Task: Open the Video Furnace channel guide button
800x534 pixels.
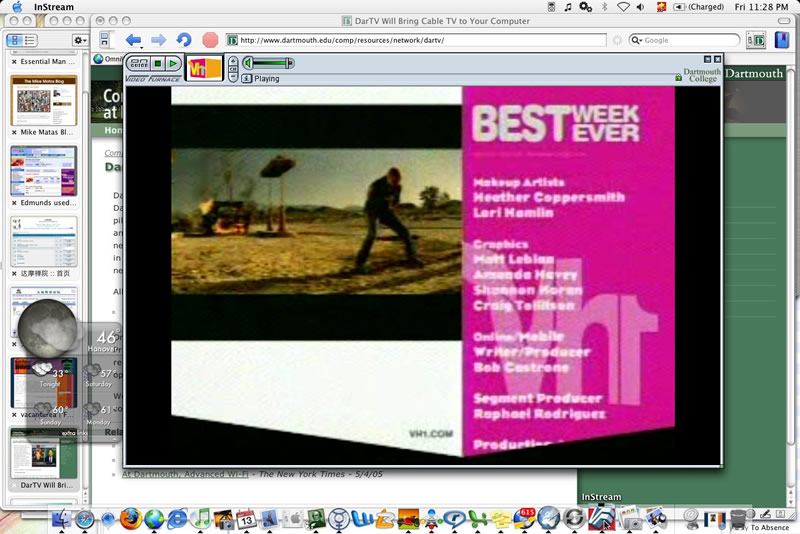Action: [139, 64]
